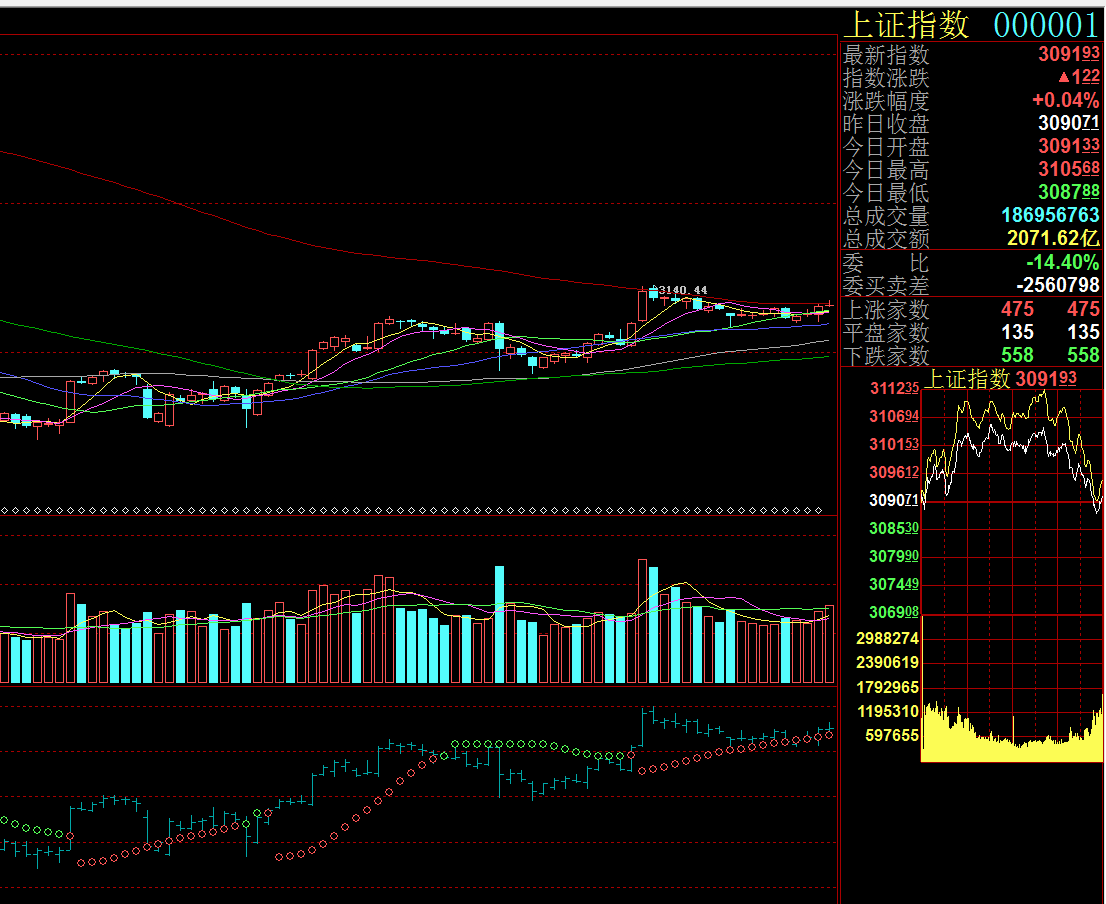Image resolution: width=1106 pixels, height=904 pixels.
Task: Click the 上涨家数 label
Action: coord(886,310)
